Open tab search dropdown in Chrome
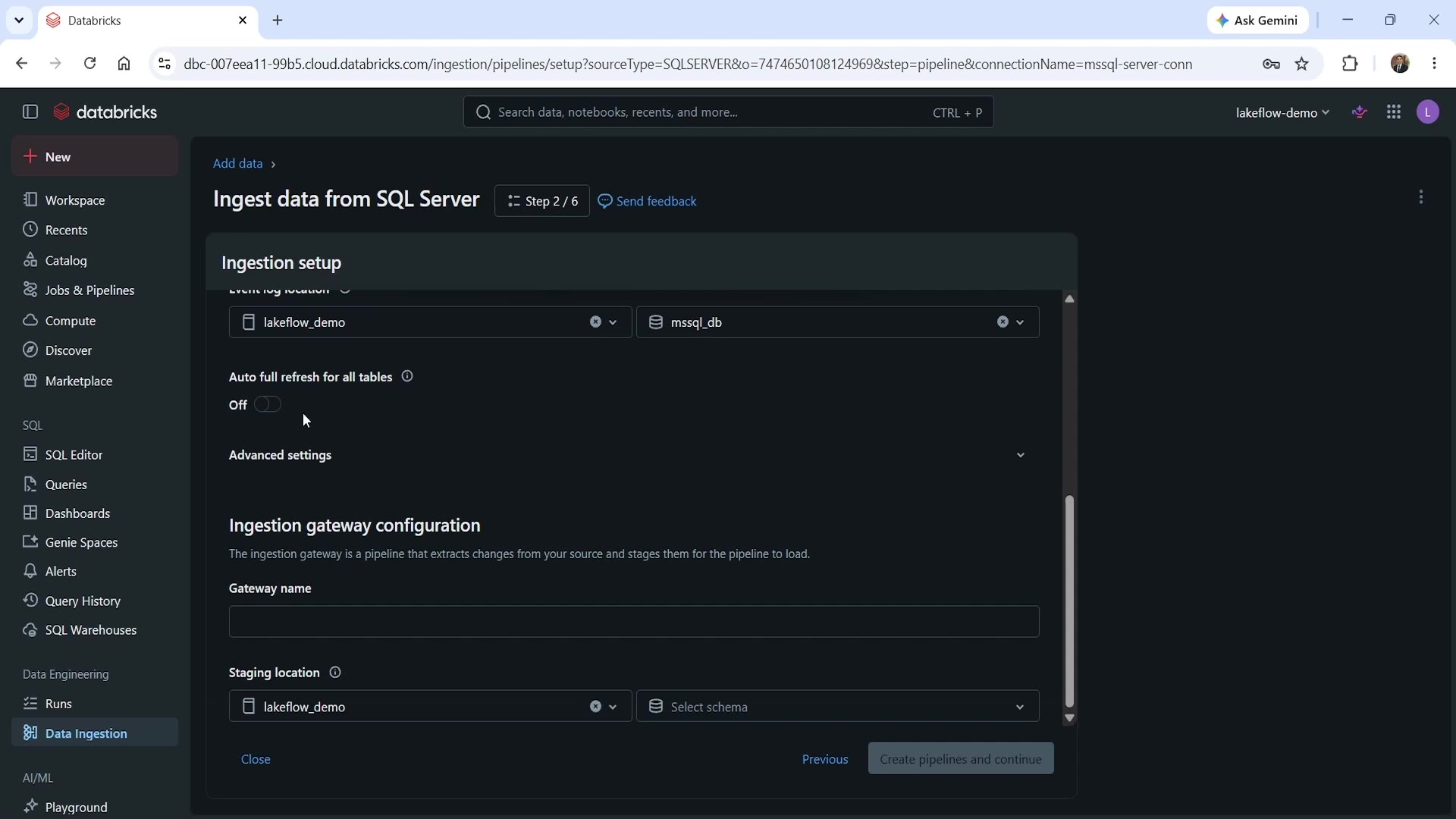The image size is (1456, 819). pos(19,20)
